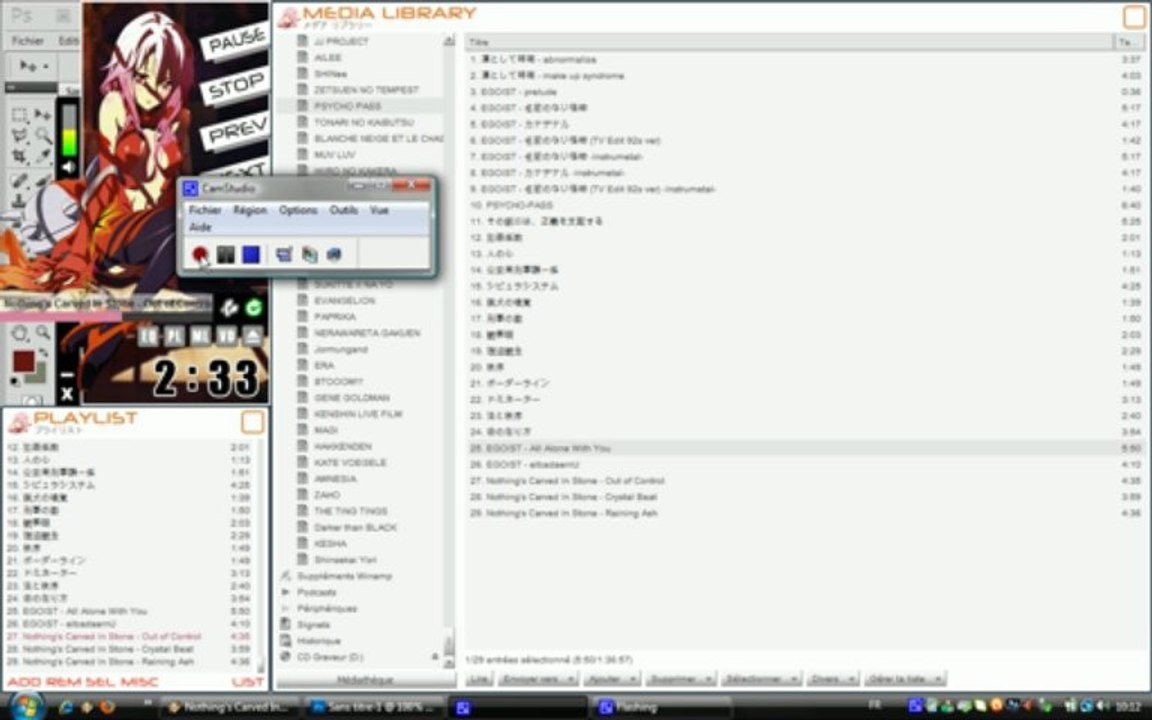Open the Vue menu in CamStudio
This screenshot has width=1152, height=720.
(x=379, y=210)
